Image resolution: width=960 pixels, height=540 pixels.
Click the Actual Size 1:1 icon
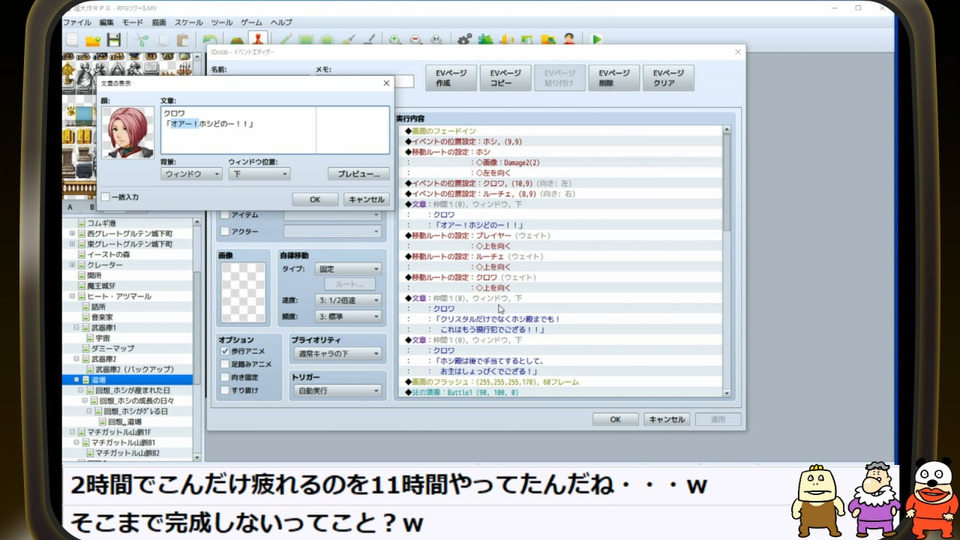coord(437,40)
